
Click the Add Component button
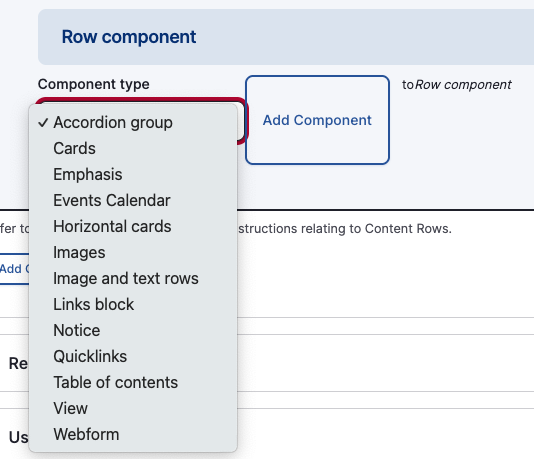point(317,120)
